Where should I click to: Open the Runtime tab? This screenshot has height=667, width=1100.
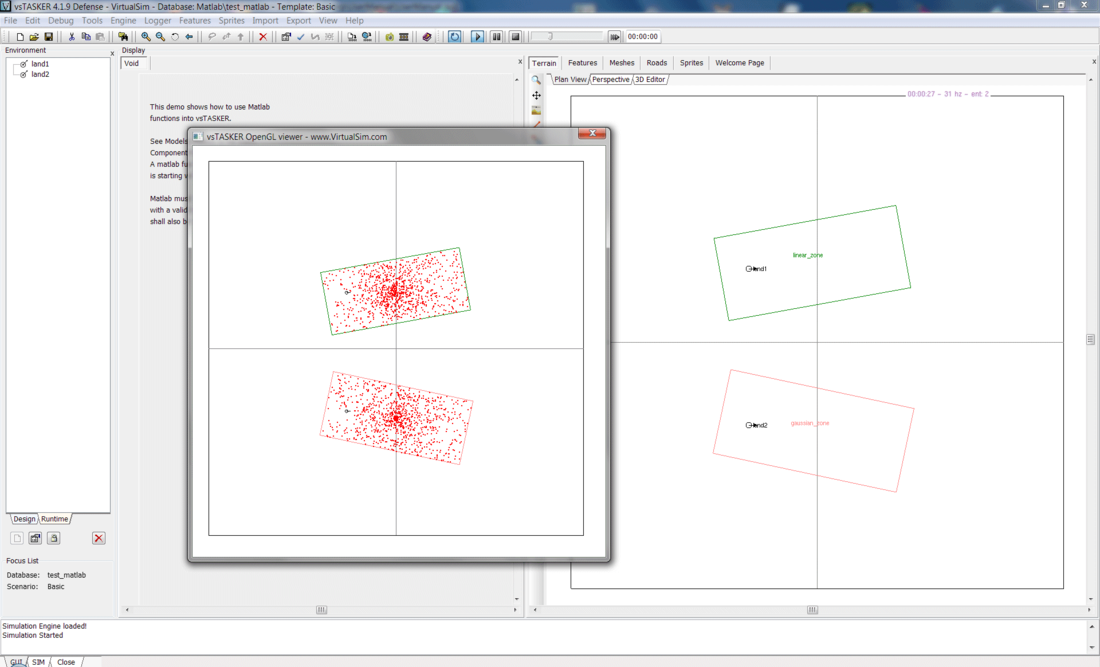click(x=55, y=519)
